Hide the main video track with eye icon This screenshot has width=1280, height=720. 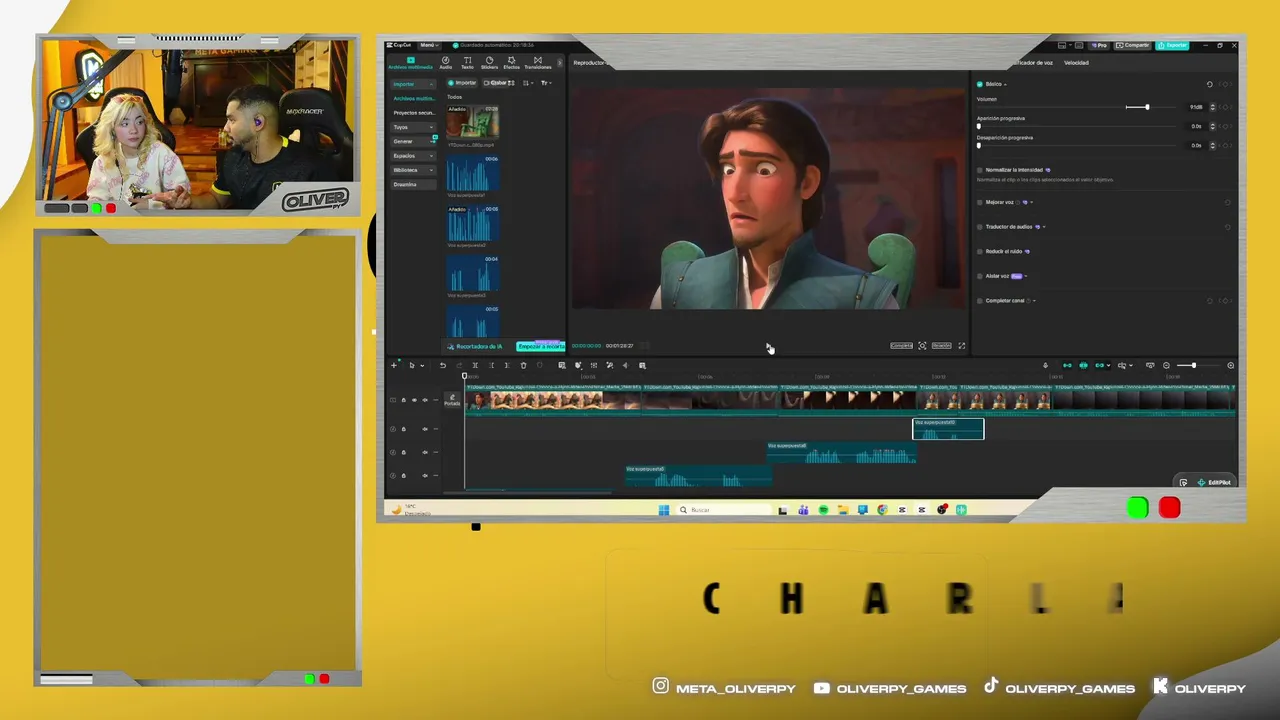(x=414, y=400)
